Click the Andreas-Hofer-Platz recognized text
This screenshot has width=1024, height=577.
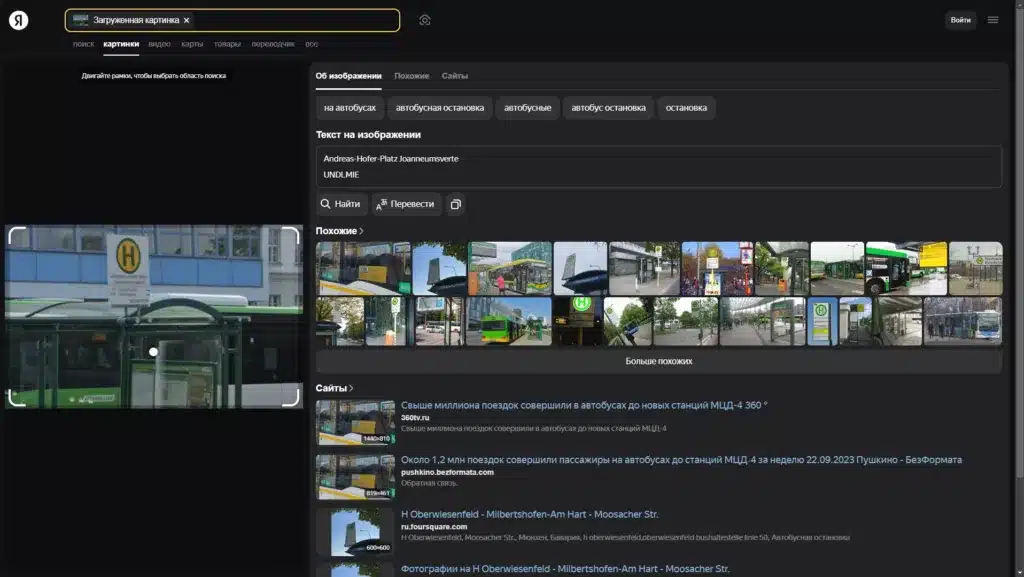pos(391,159)
